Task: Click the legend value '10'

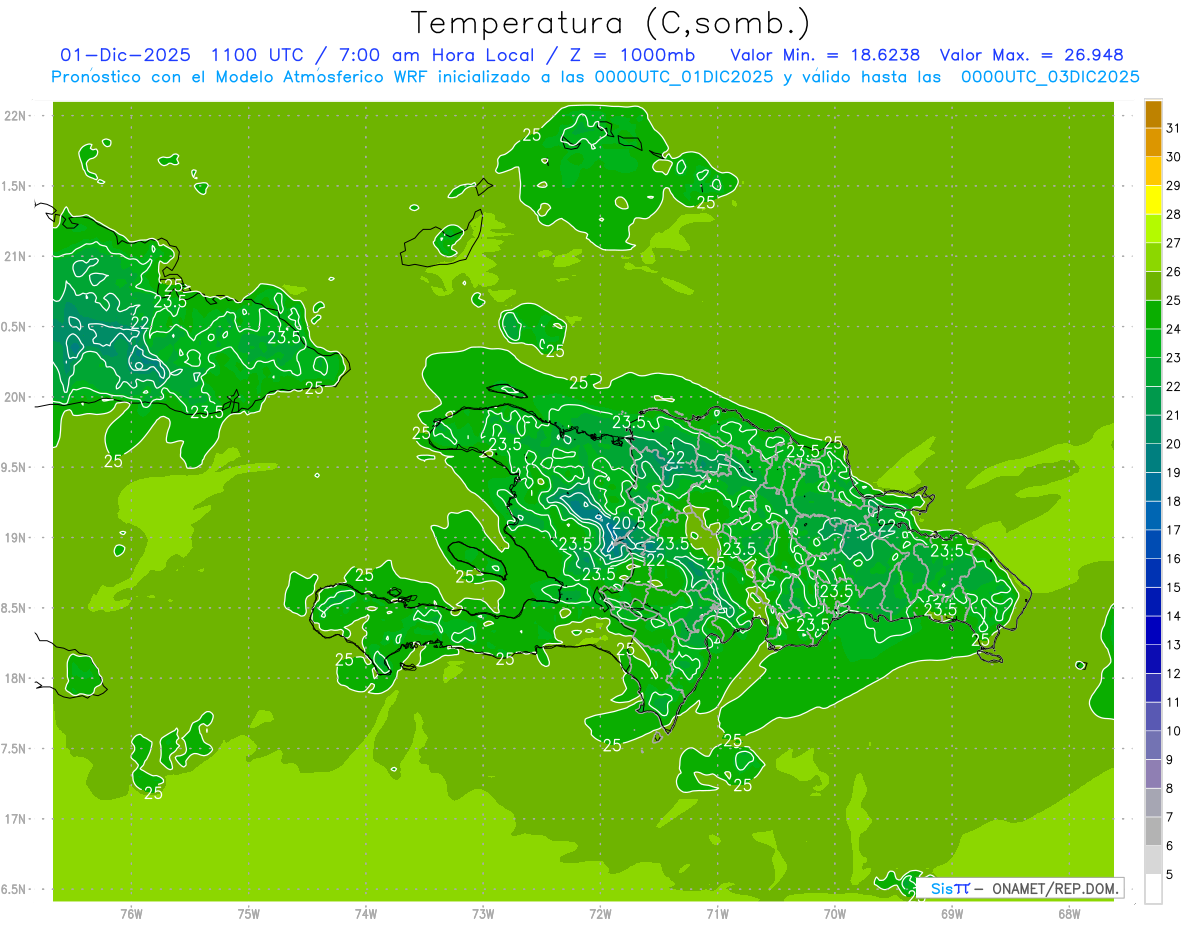Action: pyautogui.click(x=1174, y=730)
